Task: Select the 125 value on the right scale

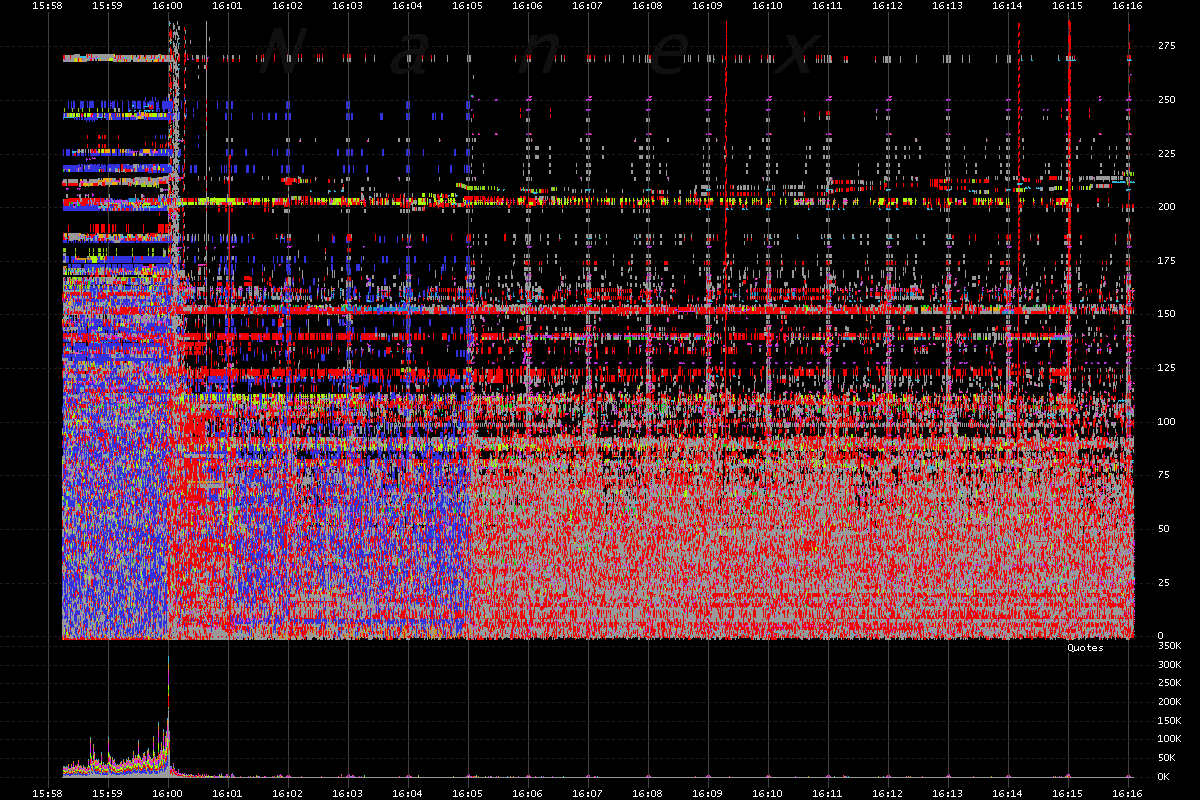Action: [1166, 368]
